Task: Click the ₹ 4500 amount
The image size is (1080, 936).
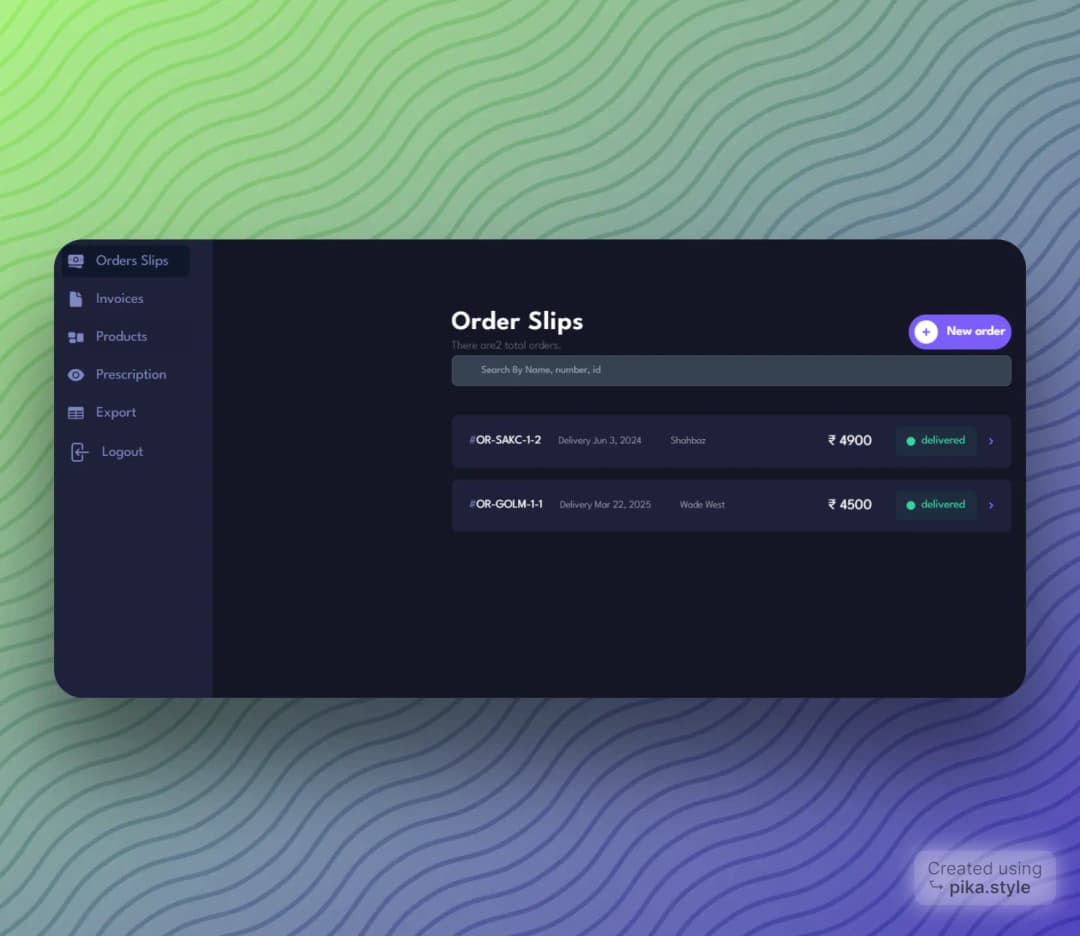Action: 849,505
